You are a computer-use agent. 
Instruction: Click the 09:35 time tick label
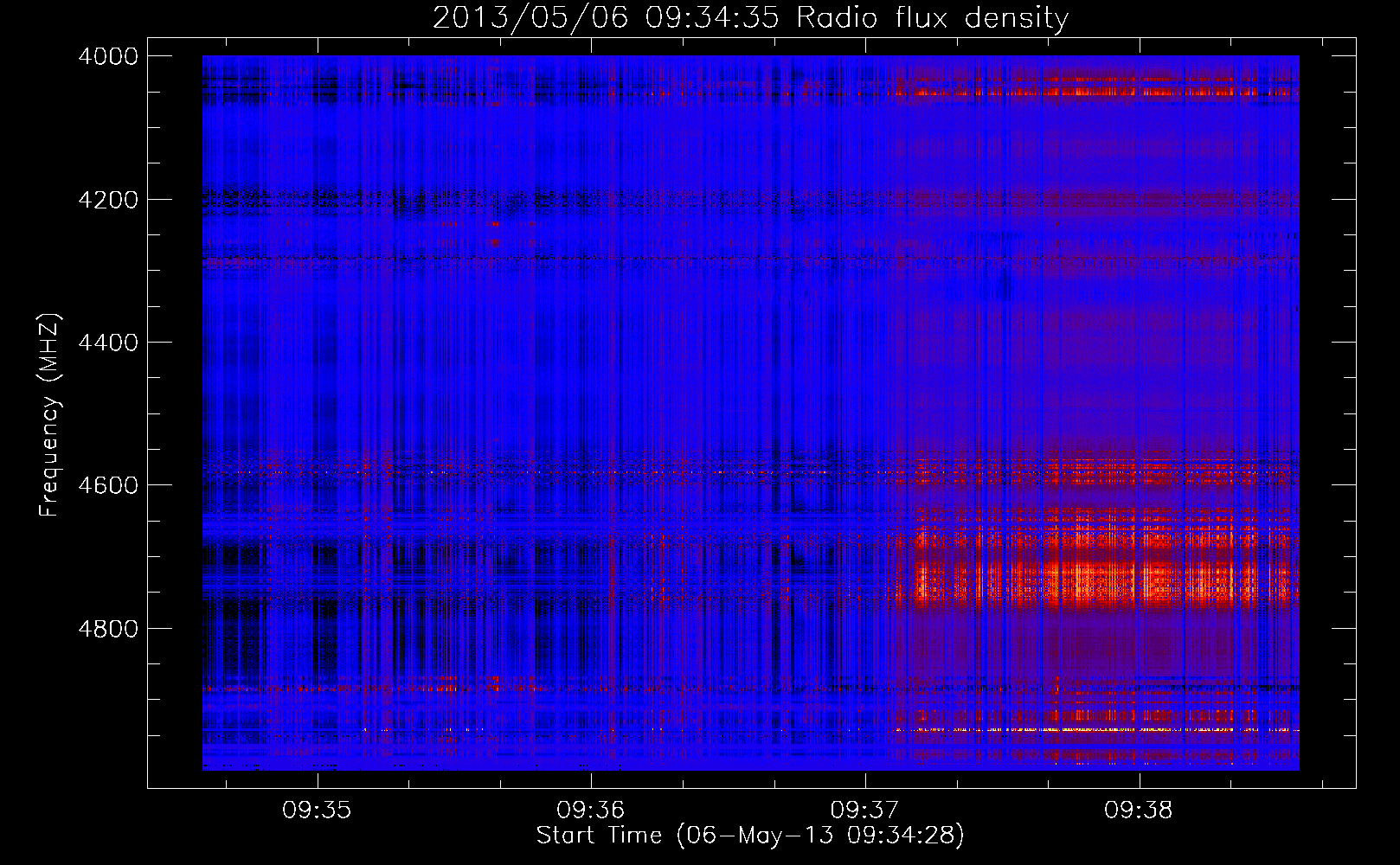[317, 811]
